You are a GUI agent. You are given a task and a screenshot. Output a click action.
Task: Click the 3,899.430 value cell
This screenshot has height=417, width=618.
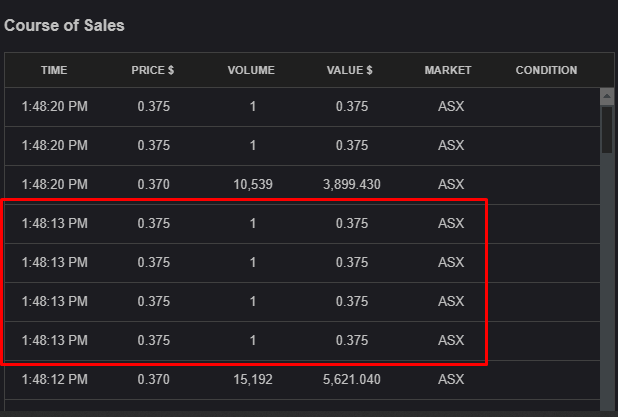(351, 184)
